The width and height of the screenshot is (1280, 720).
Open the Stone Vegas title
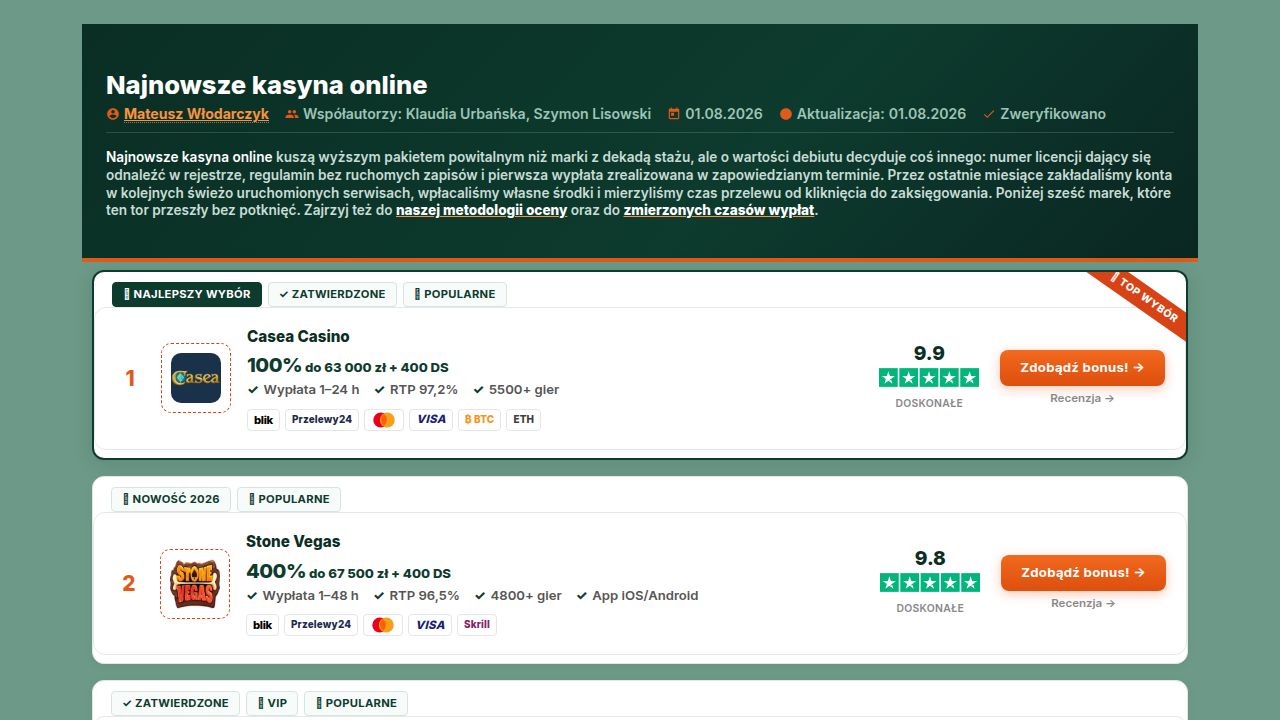pos(293,541)
